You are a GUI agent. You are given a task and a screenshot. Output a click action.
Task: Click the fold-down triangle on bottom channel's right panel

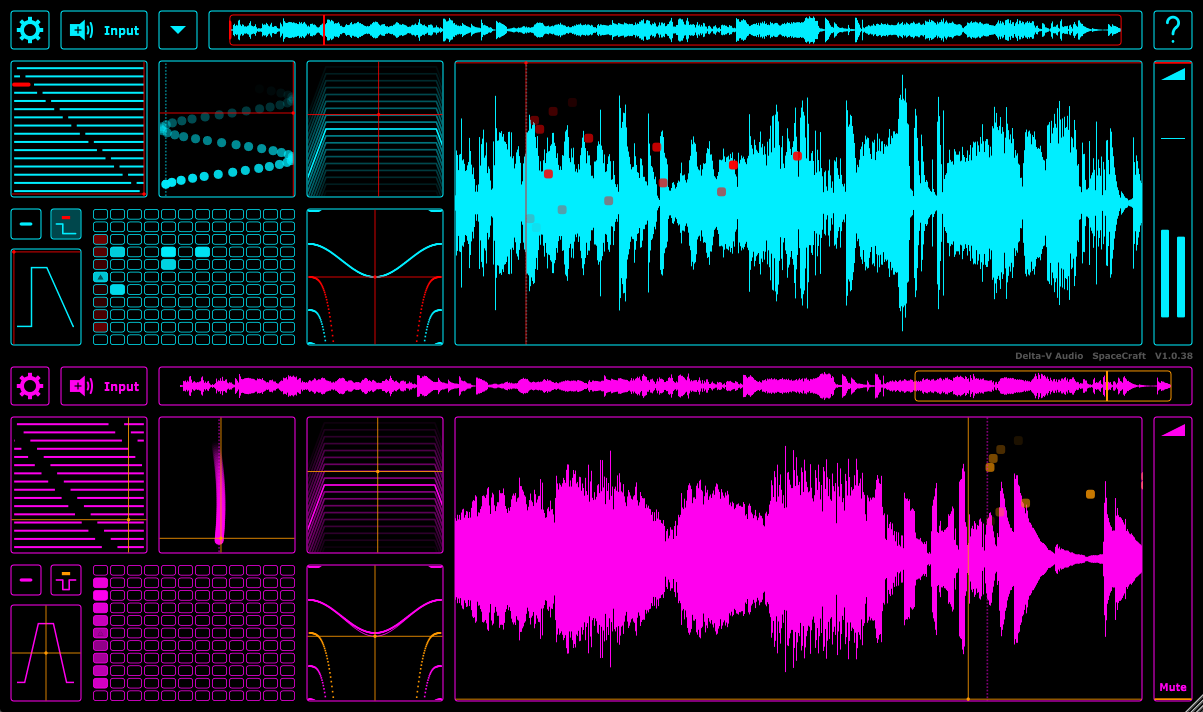pyautogui.click(x=1172, y=433)
